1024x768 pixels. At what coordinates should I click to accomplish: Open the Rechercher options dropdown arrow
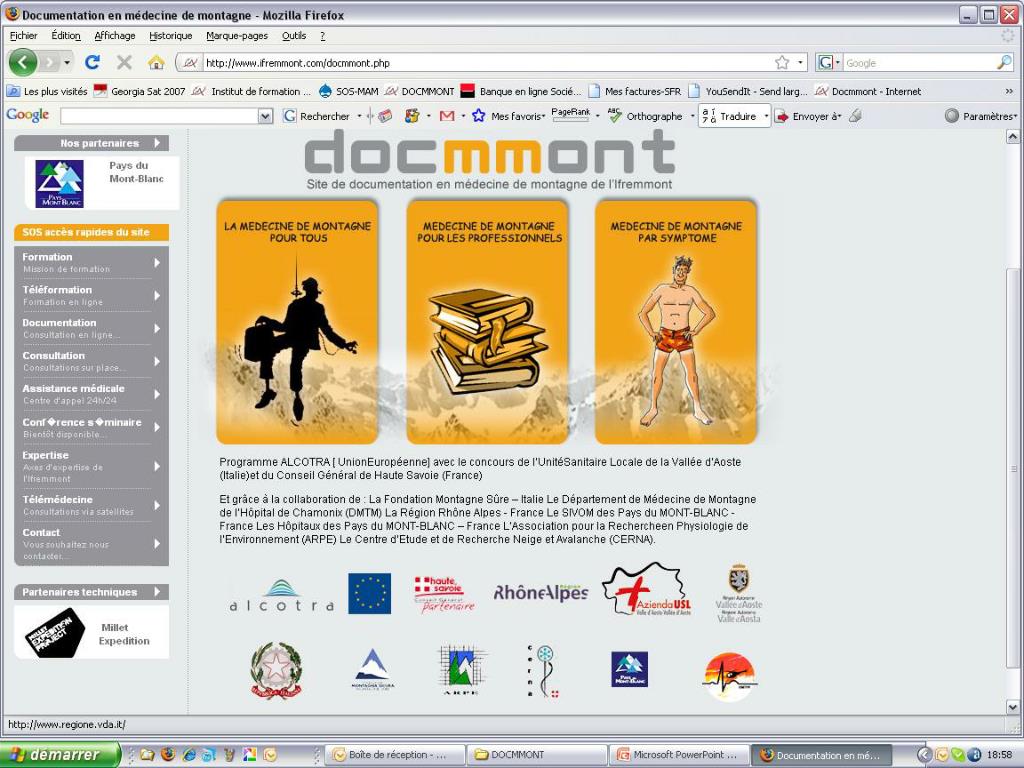(359, 116)
